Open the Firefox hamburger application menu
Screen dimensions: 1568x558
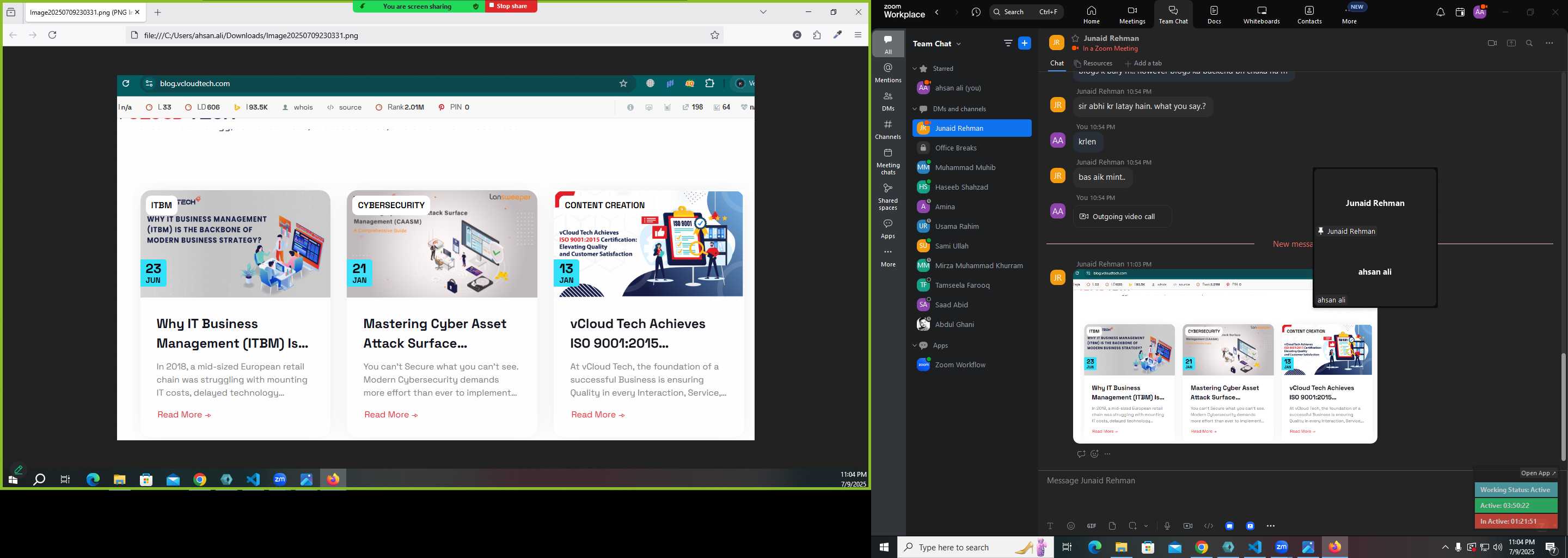(857, 35)
